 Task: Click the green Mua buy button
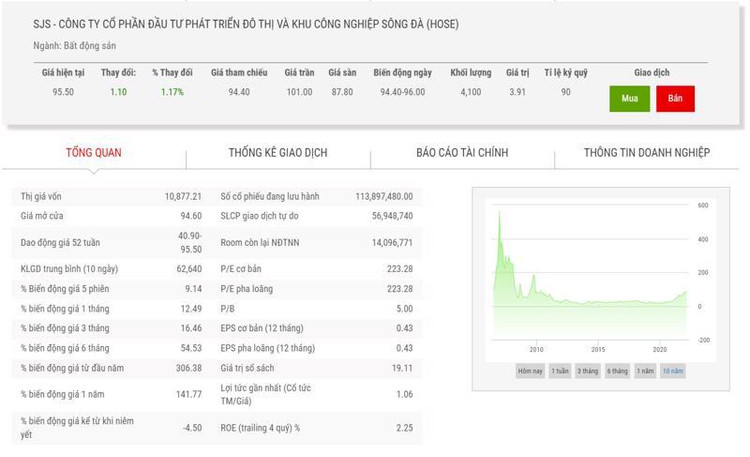pos(629,99)
